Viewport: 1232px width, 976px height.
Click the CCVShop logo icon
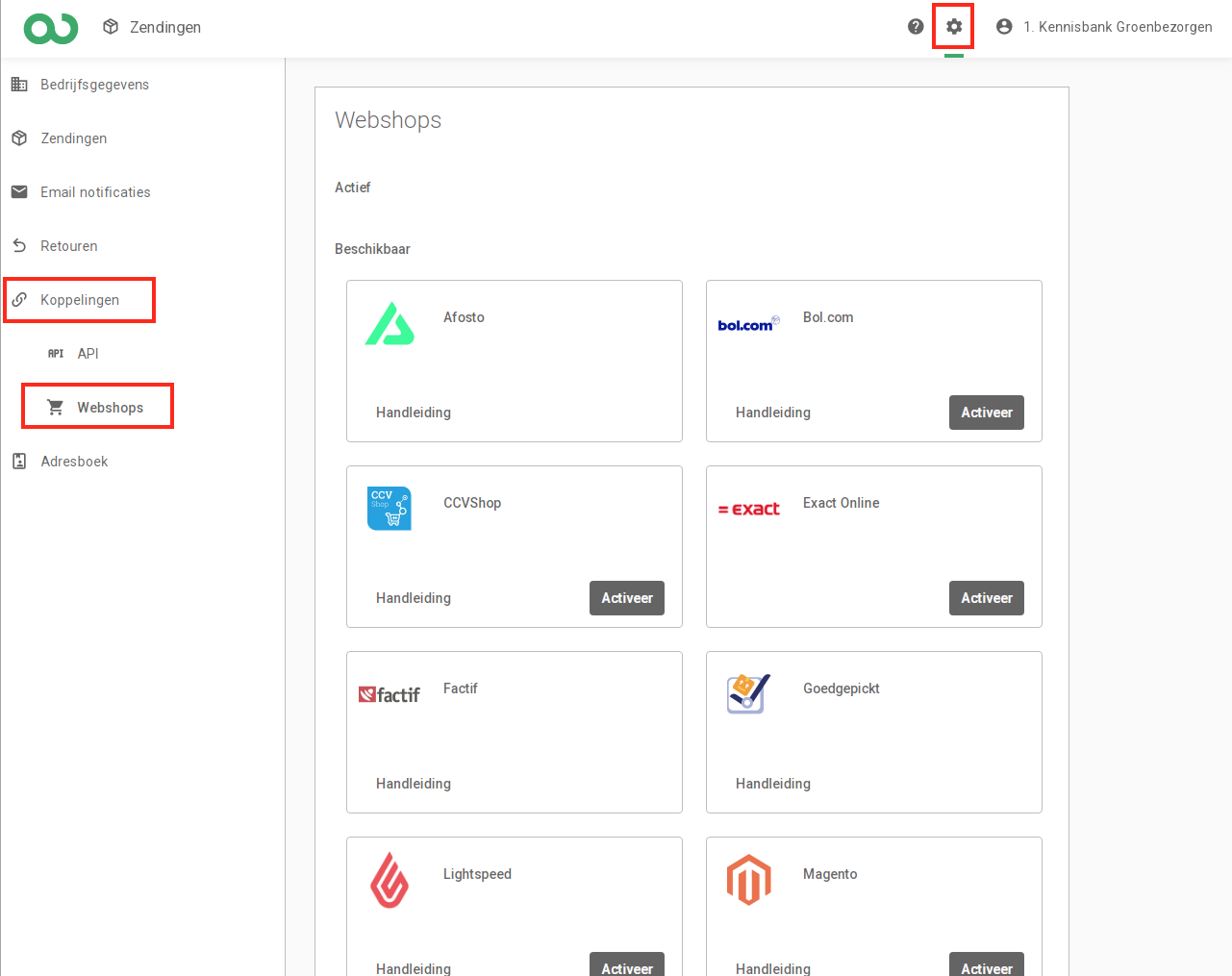tap(390, 508)
